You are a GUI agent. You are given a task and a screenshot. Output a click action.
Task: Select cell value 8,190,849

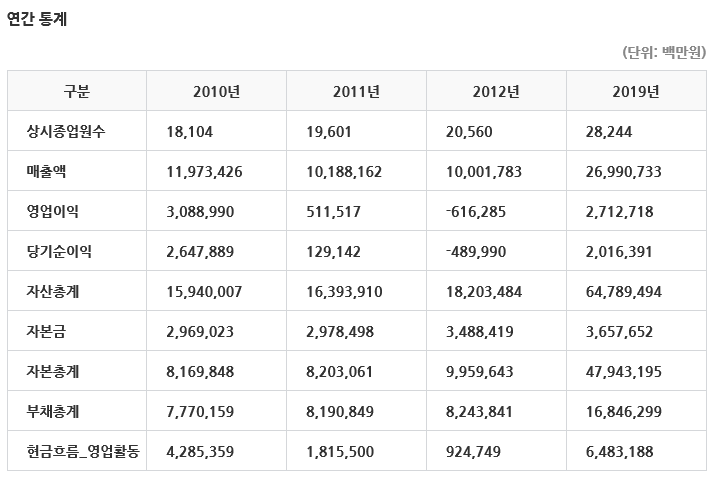tap(340, 412)
